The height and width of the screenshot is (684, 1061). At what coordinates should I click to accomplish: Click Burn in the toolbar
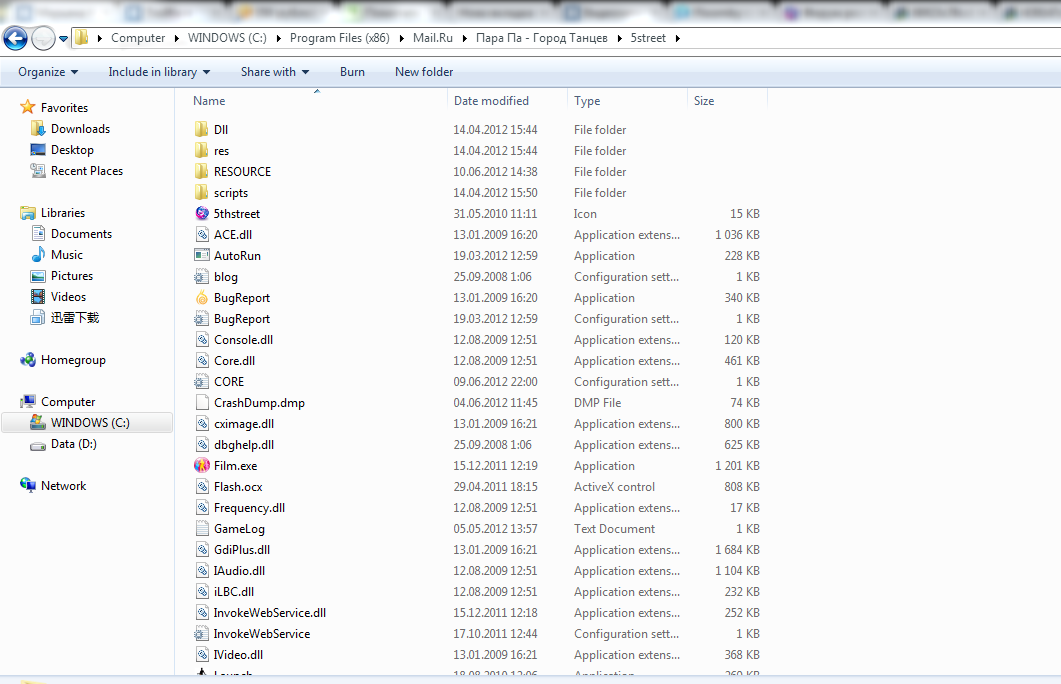pos(352,72)
